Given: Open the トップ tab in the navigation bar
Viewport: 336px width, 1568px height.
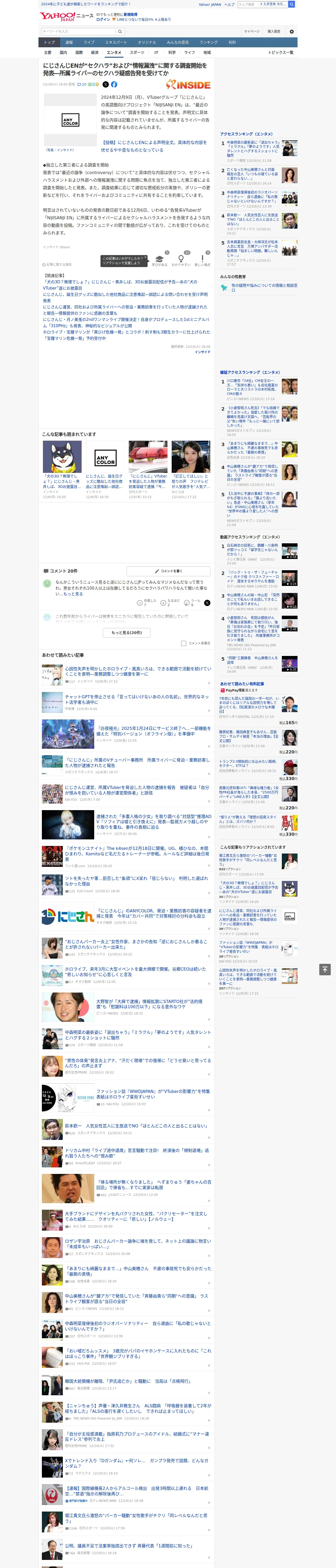Looking at the screenshot, I should coord(49,43).
